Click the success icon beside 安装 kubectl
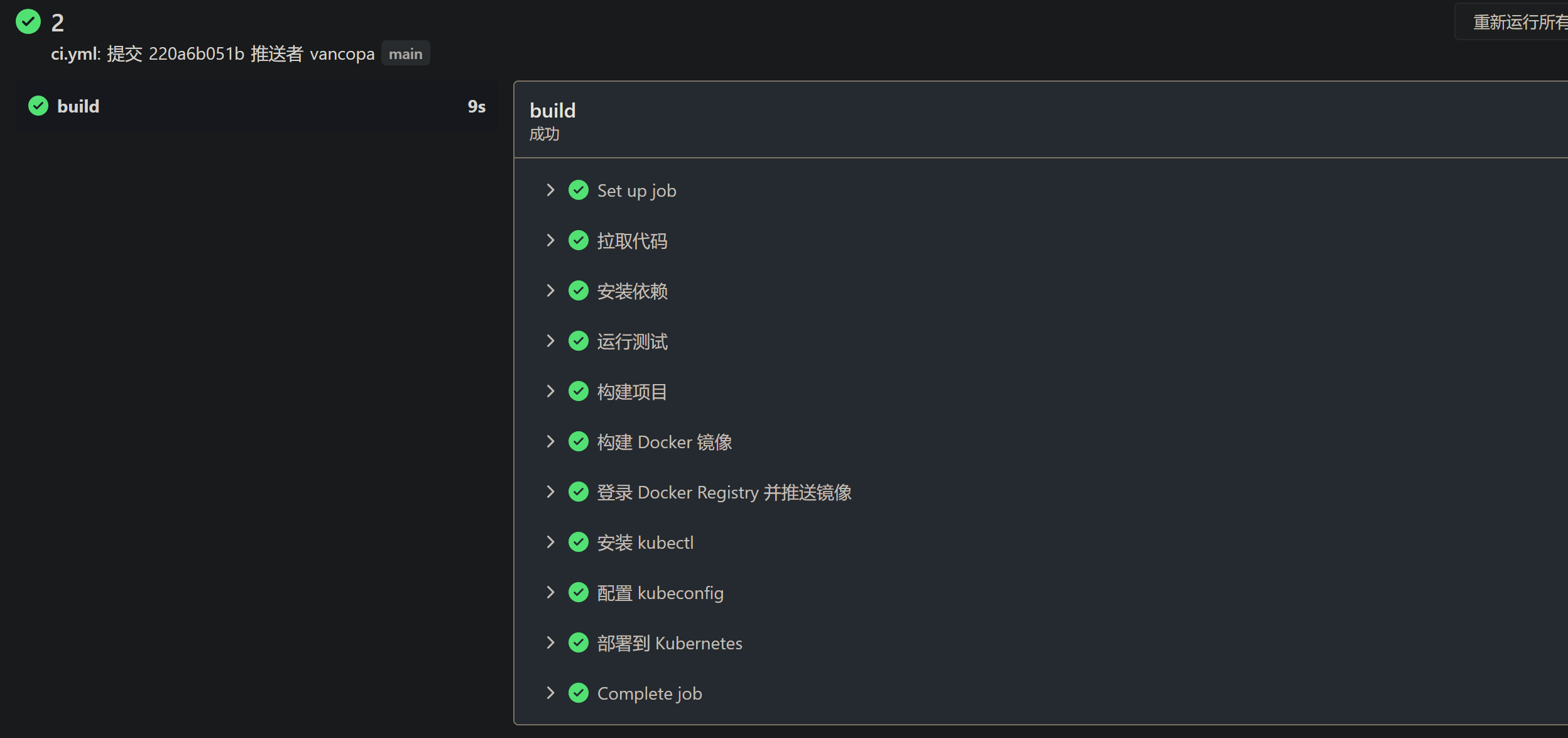Viewport: 1568px width, 738px height. 578,542
